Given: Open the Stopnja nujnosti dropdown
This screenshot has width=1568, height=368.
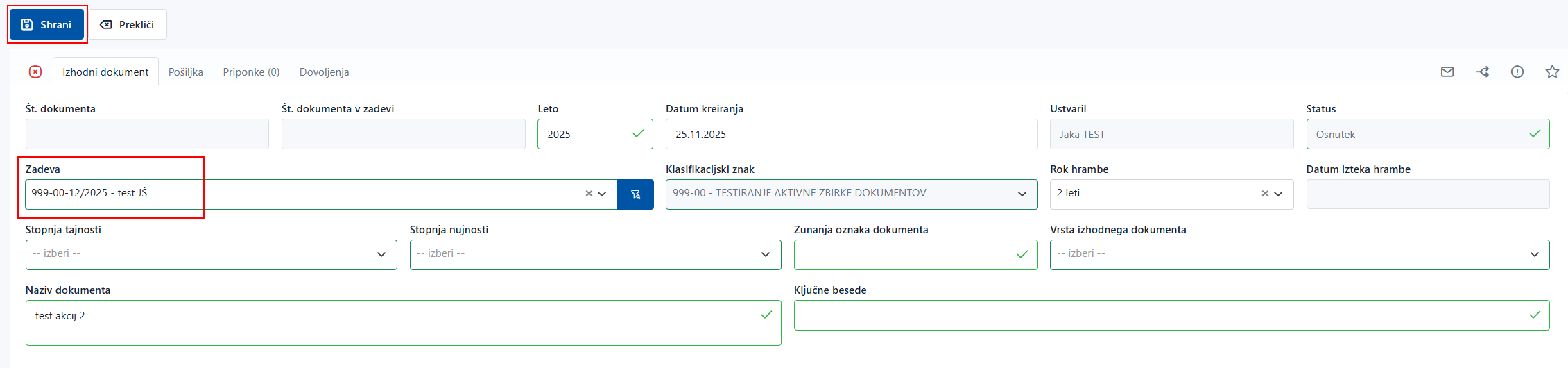Looking at the screenshot, I should tap(765, 254).
